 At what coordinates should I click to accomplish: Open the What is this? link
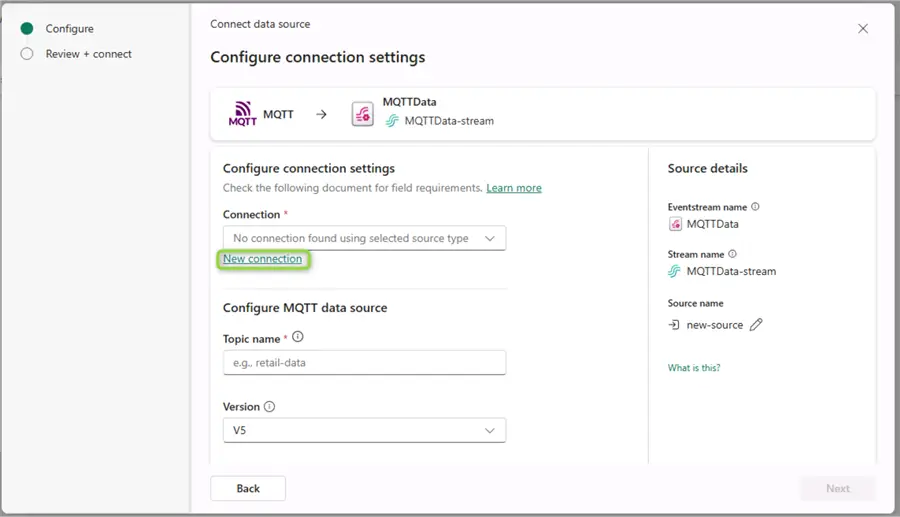[693, 368]
